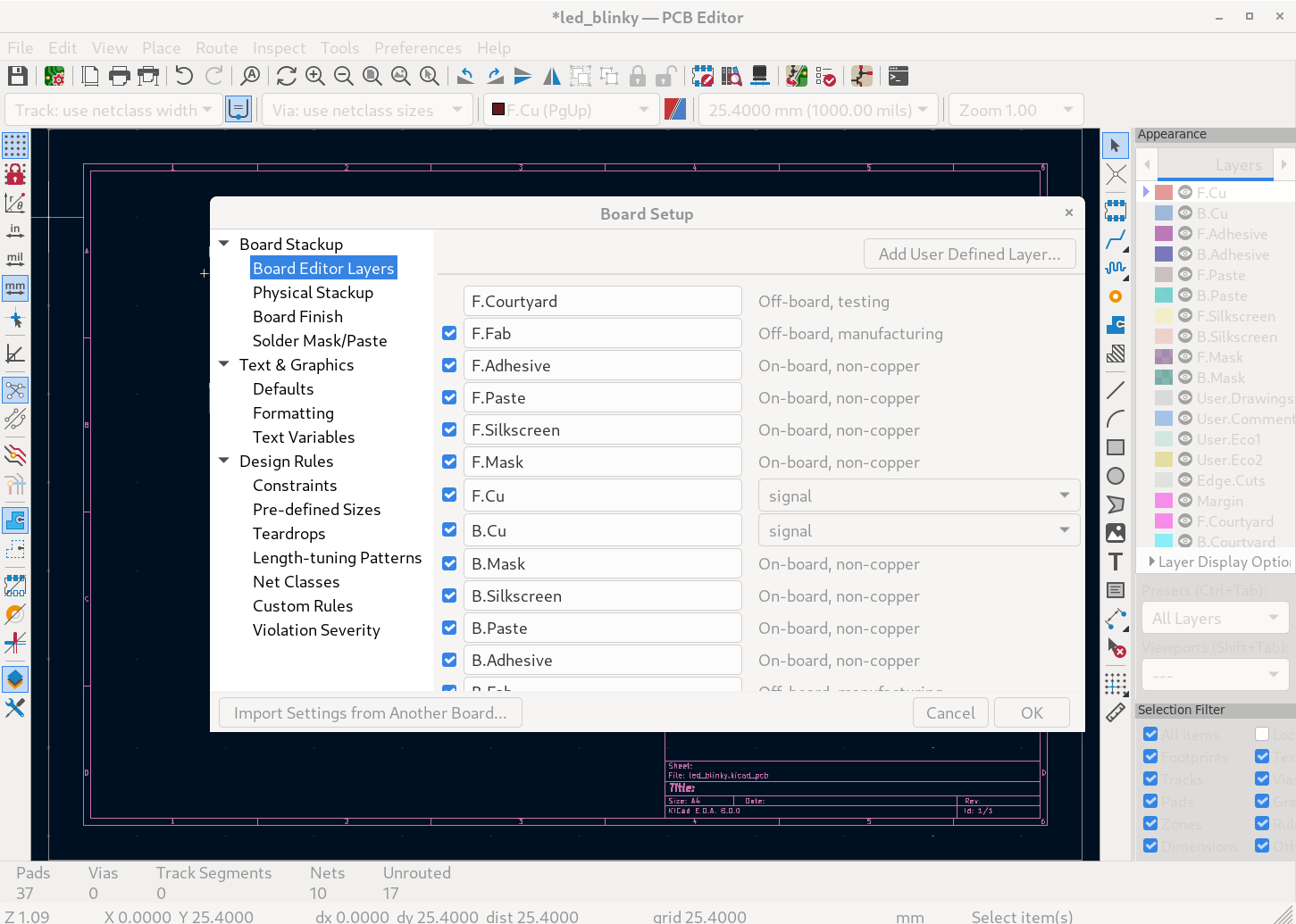The height and width of the screenshot is (924, 1296).
Task: Open the Route menu
Action: (216, 48)
